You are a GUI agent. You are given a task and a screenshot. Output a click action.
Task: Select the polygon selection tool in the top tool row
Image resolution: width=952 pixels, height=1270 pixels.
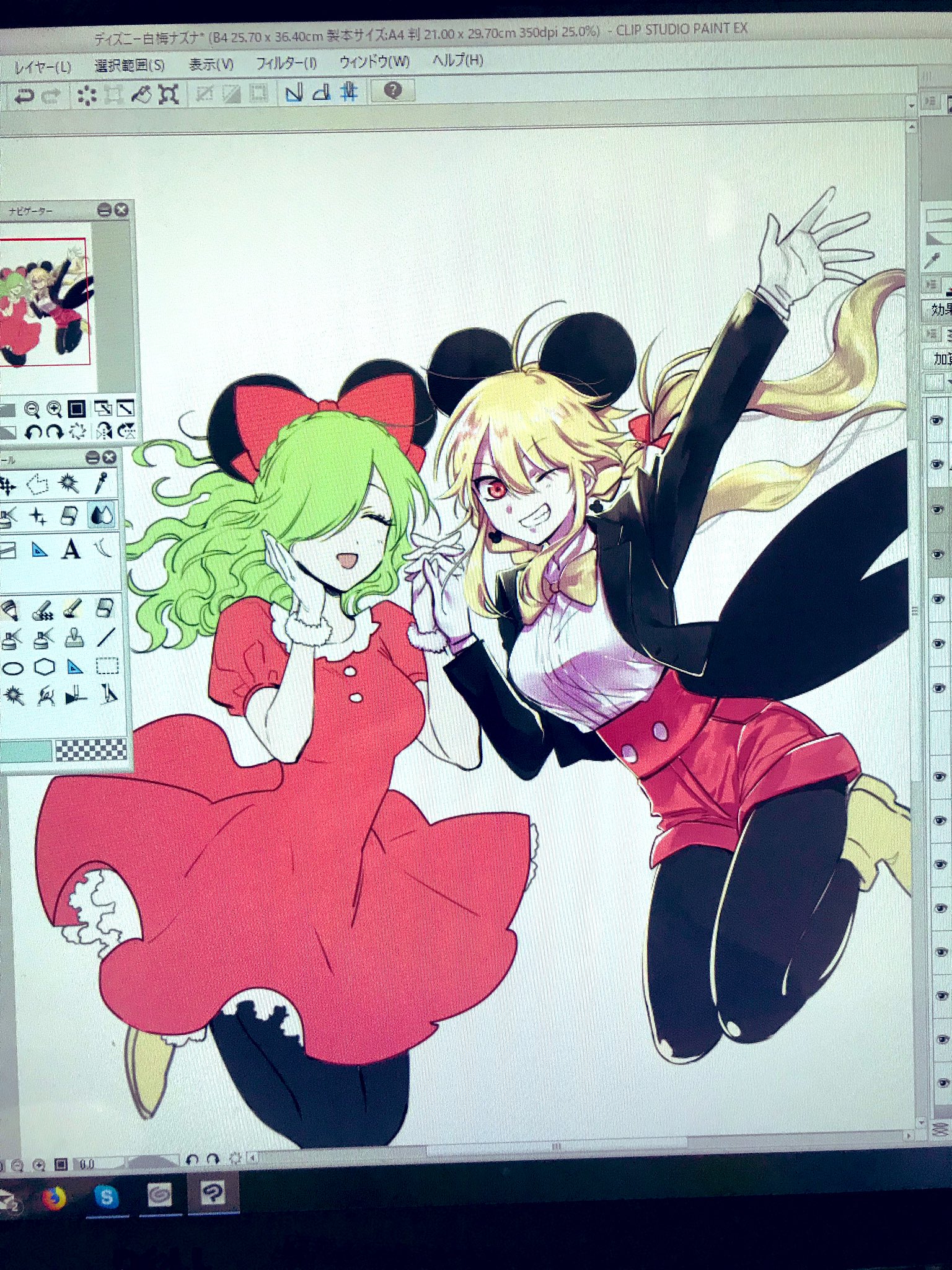pos(37,484)
